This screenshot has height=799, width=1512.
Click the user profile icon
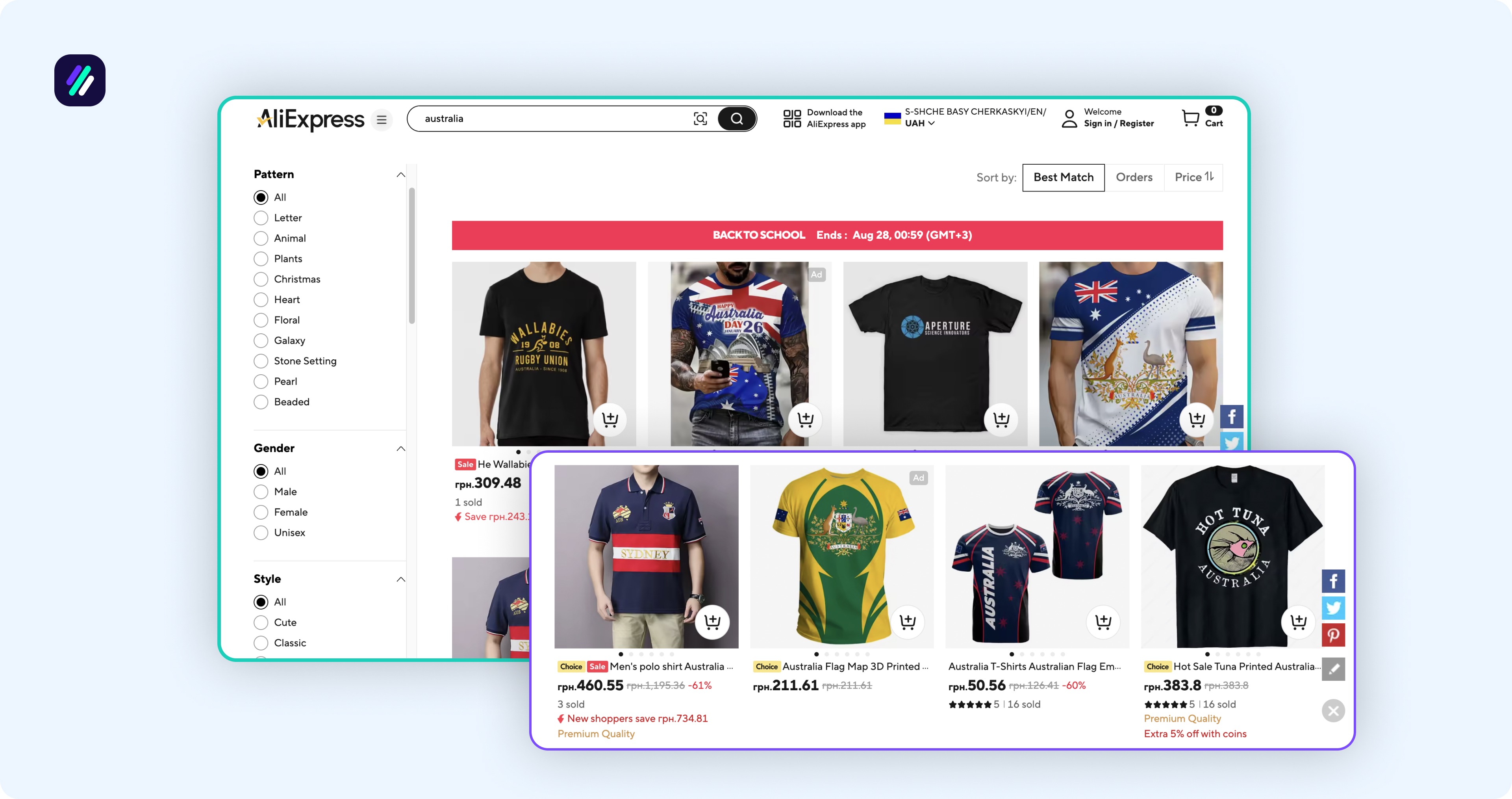1069,118
